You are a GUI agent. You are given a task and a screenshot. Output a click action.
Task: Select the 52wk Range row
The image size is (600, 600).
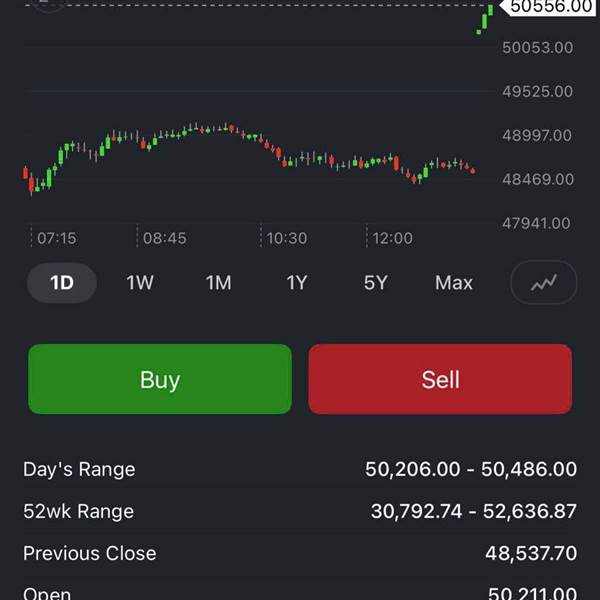(300, 511)
